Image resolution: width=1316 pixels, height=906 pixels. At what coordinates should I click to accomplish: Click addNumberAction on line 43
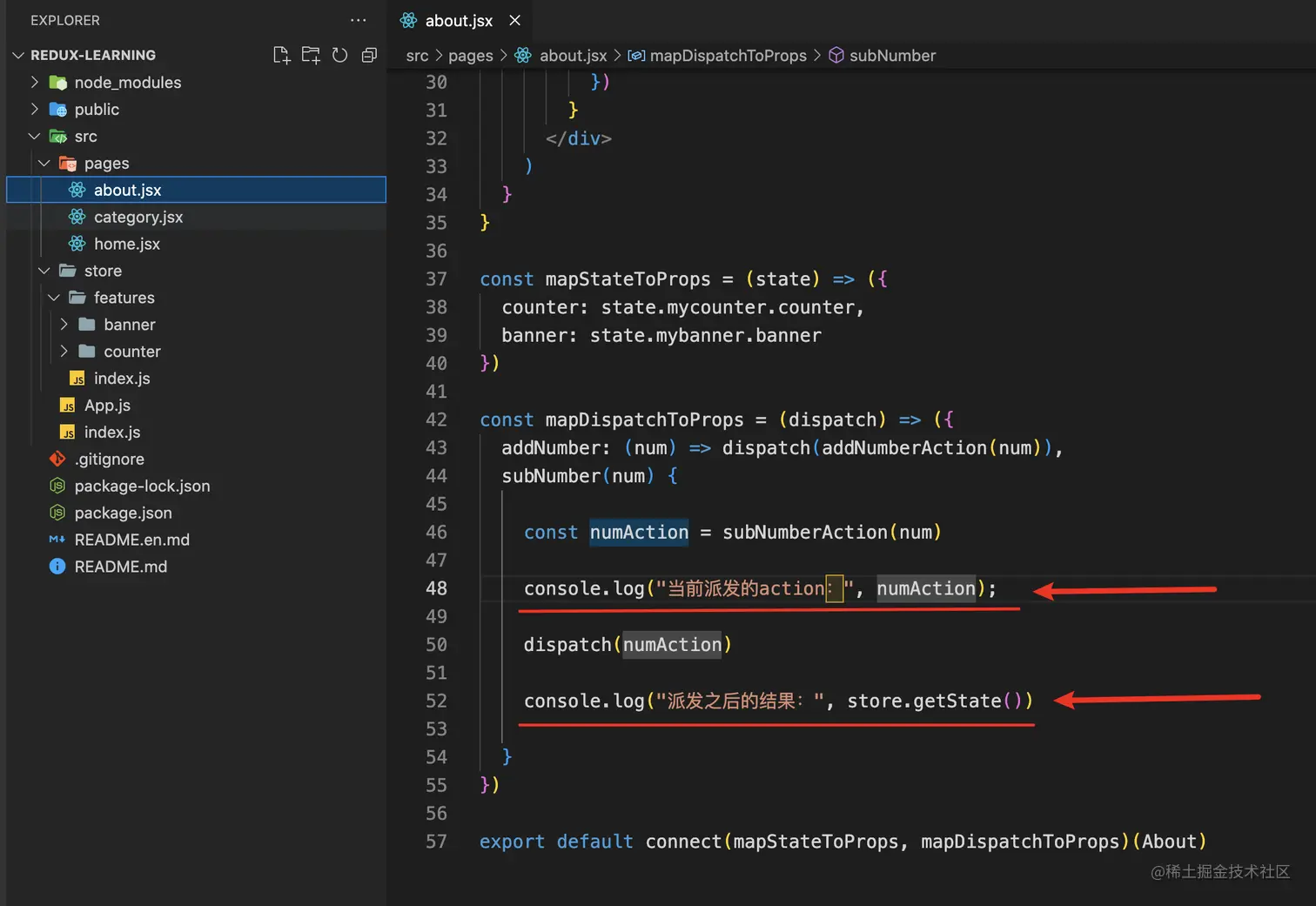[904, 447]
